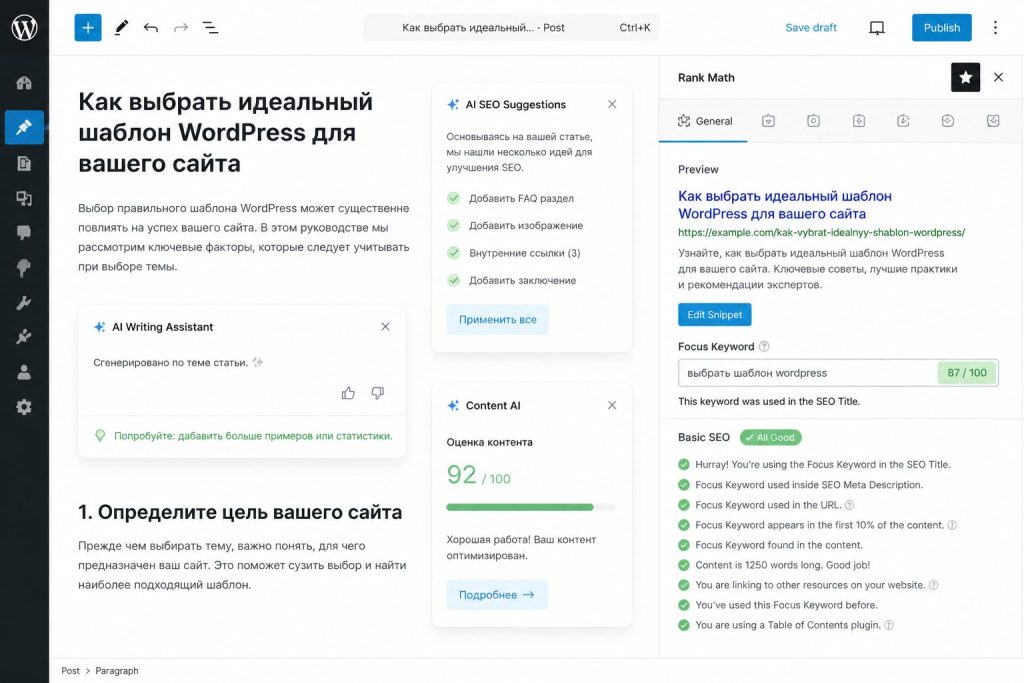Click help icon beside Table of Contents check
Viewport: 1024px width, 683px height.
[x=889, y=625]
